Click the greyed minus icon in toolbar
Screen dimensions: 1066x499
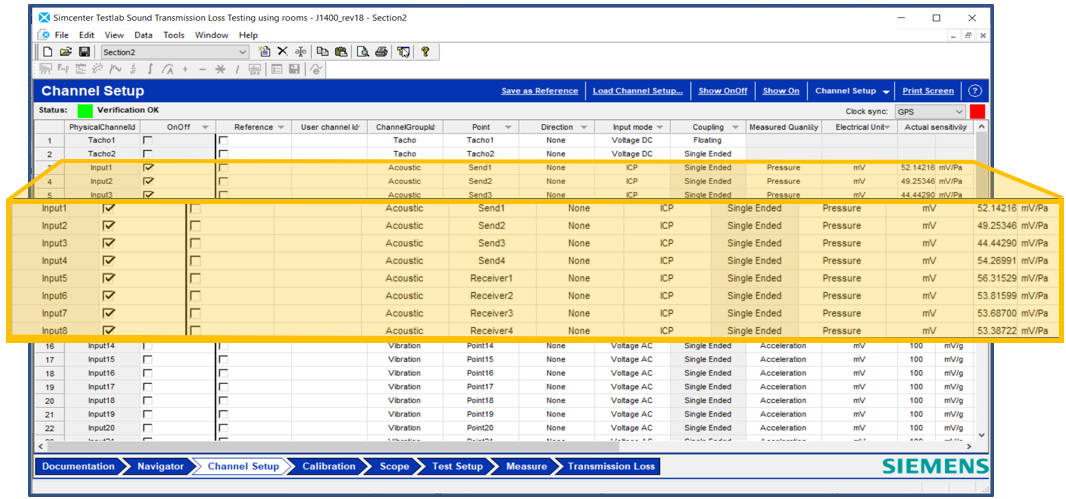click(202, 69)
